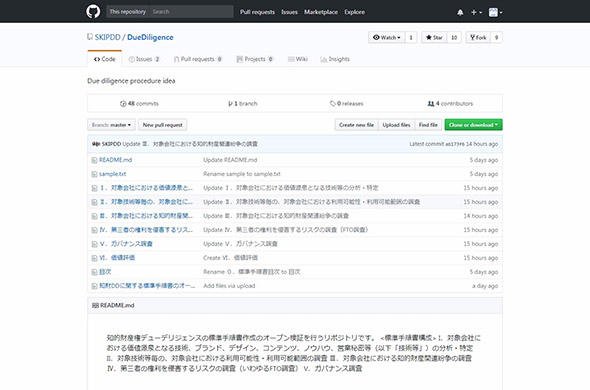Open the sample.txt file link
590x390 pixels.
(x=113, y=174)
